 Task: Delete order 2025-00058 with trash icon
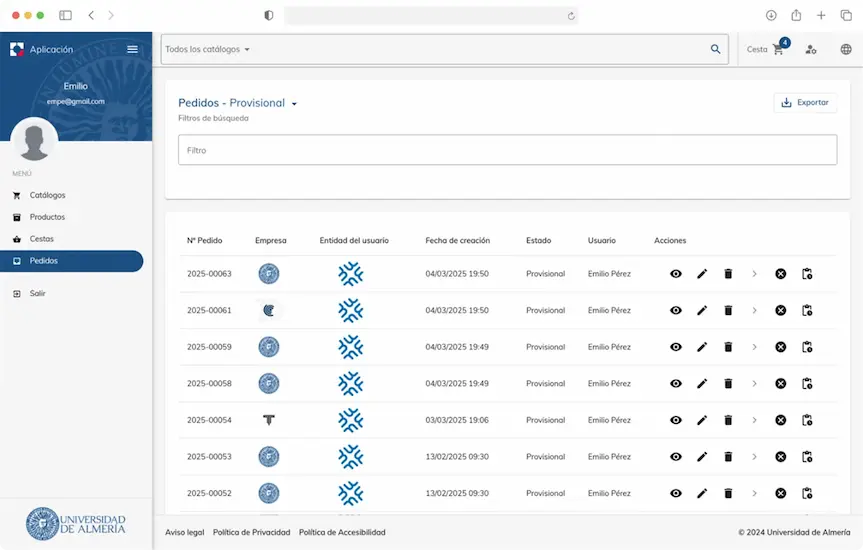[x=728, y=384]
